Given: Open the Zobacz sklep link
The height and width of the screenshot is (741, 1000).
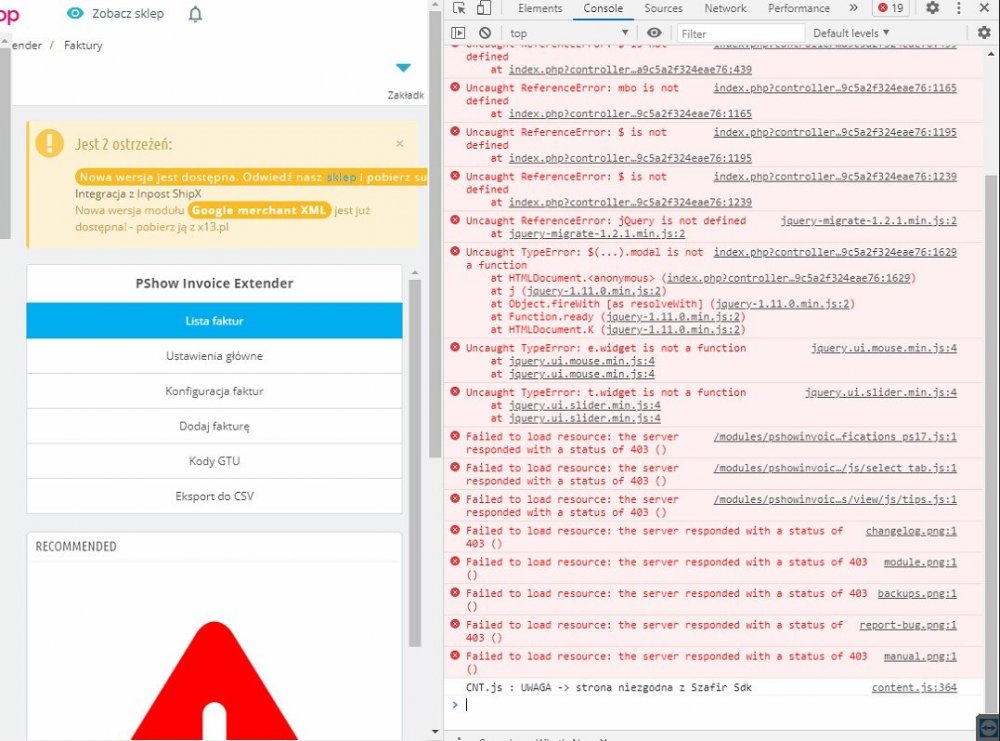Looking at the screenshot, I should click(x=128, y=13).
